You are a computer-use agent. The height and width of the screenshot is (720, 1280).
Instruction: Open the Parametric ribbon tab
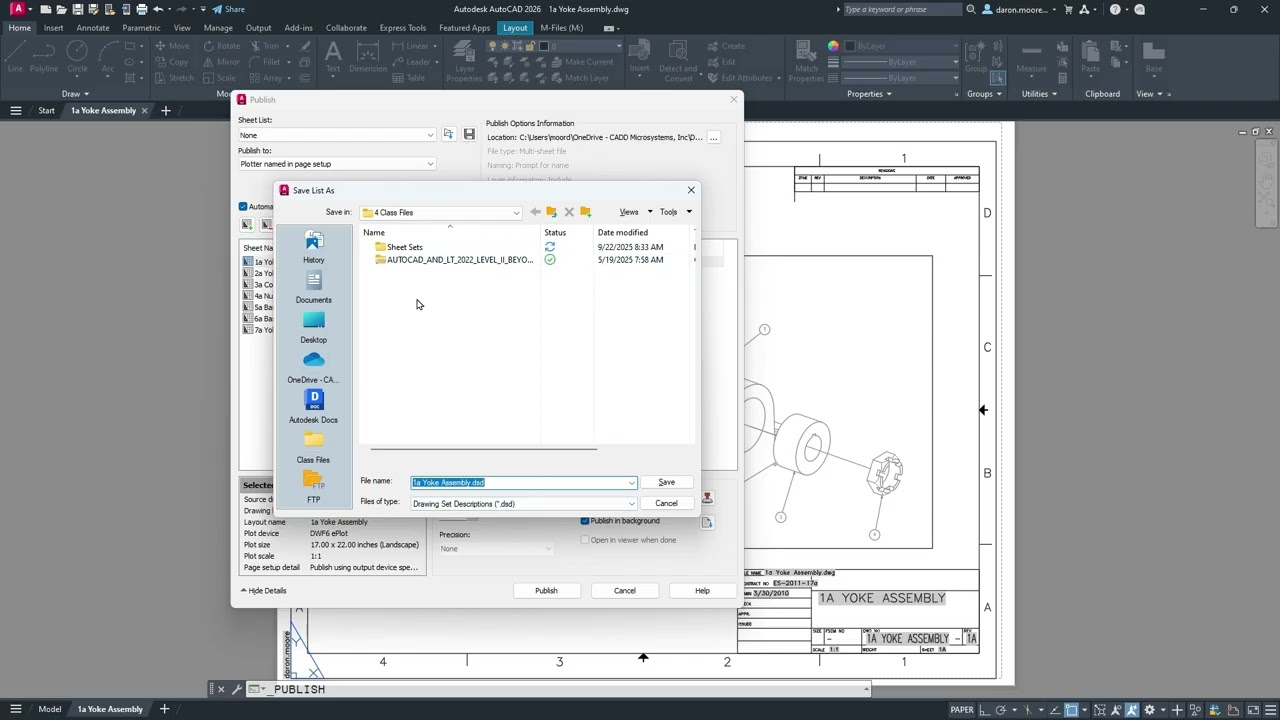(141, 28)
